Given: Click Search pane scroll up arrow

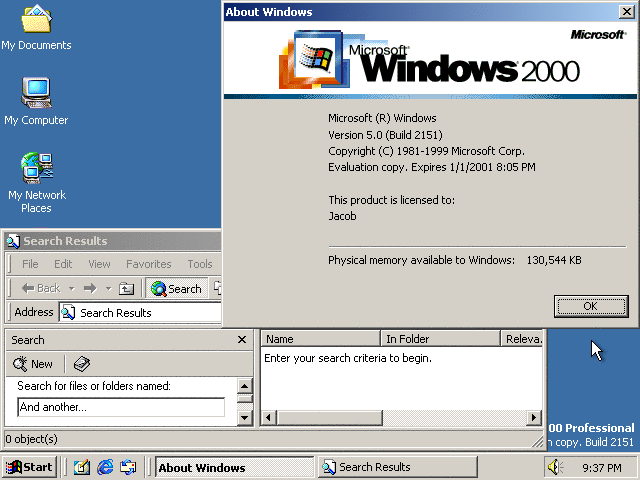Looking at the screenshot, I should [x=244, y=385].
